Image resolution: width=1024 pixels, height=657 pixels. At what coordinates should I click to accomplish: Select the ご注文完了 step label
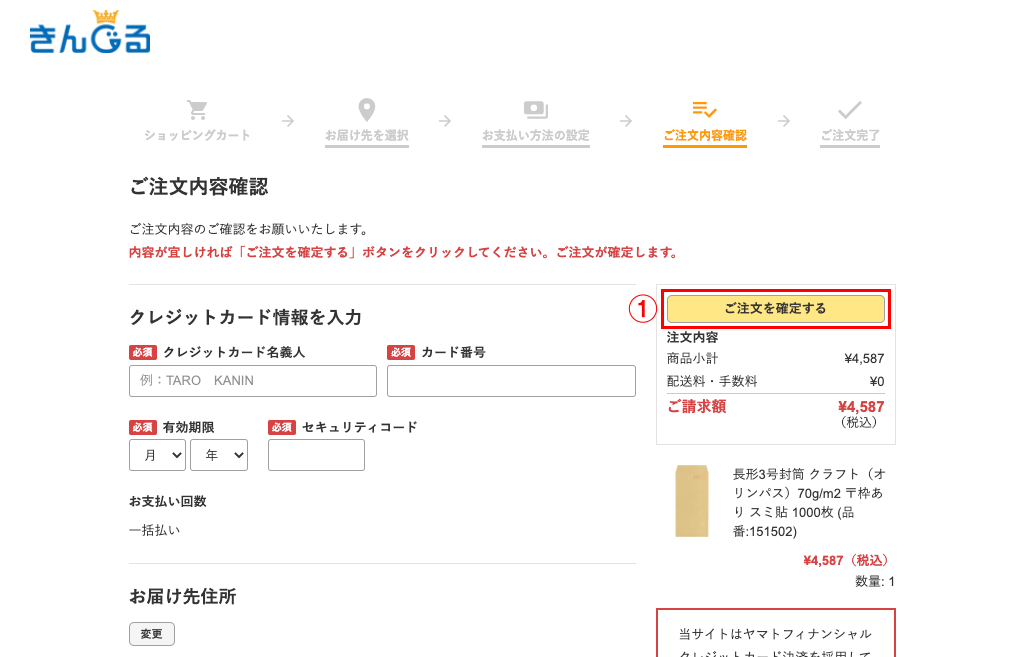coord(850,135)
